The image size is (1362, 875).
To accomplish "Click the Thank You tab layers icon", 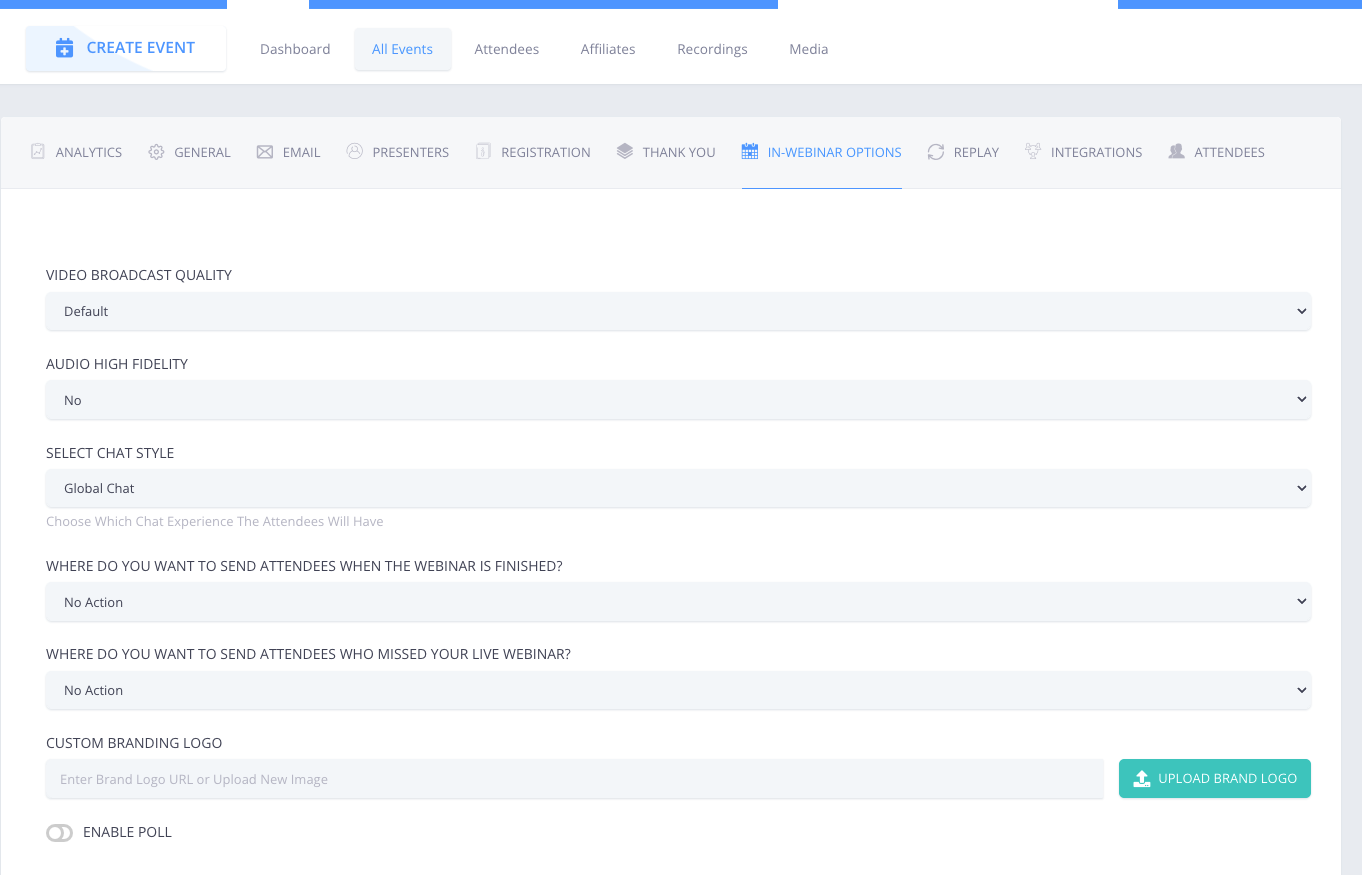I will point(625,151).
